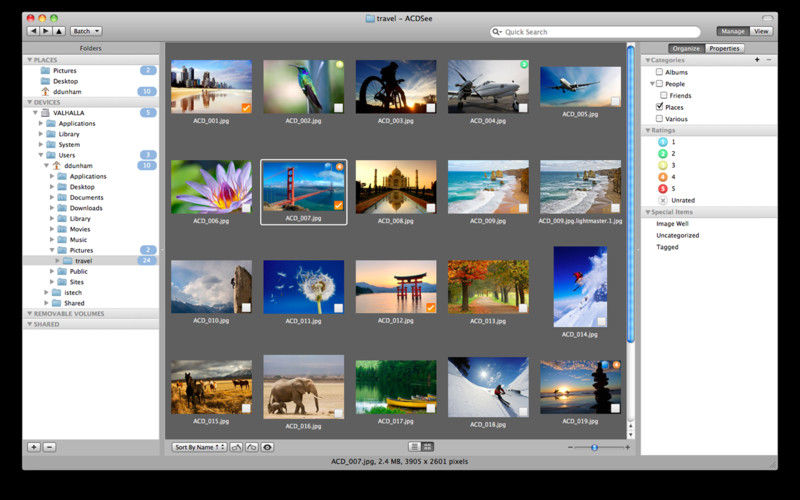Filter by rating 5 red icon

662,189
